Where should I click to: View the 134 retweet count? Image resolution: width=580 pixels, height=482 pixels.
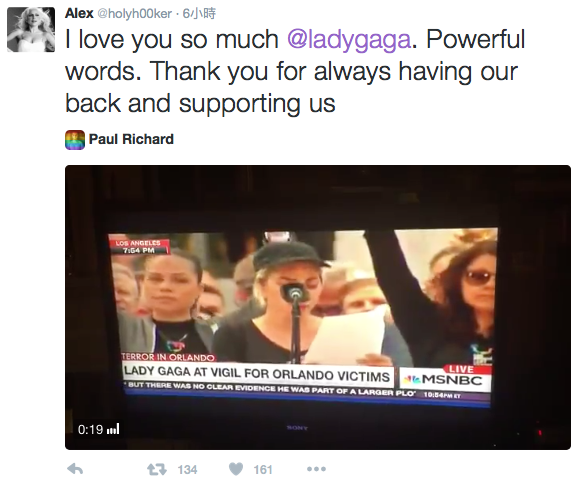tap(187, 470)
